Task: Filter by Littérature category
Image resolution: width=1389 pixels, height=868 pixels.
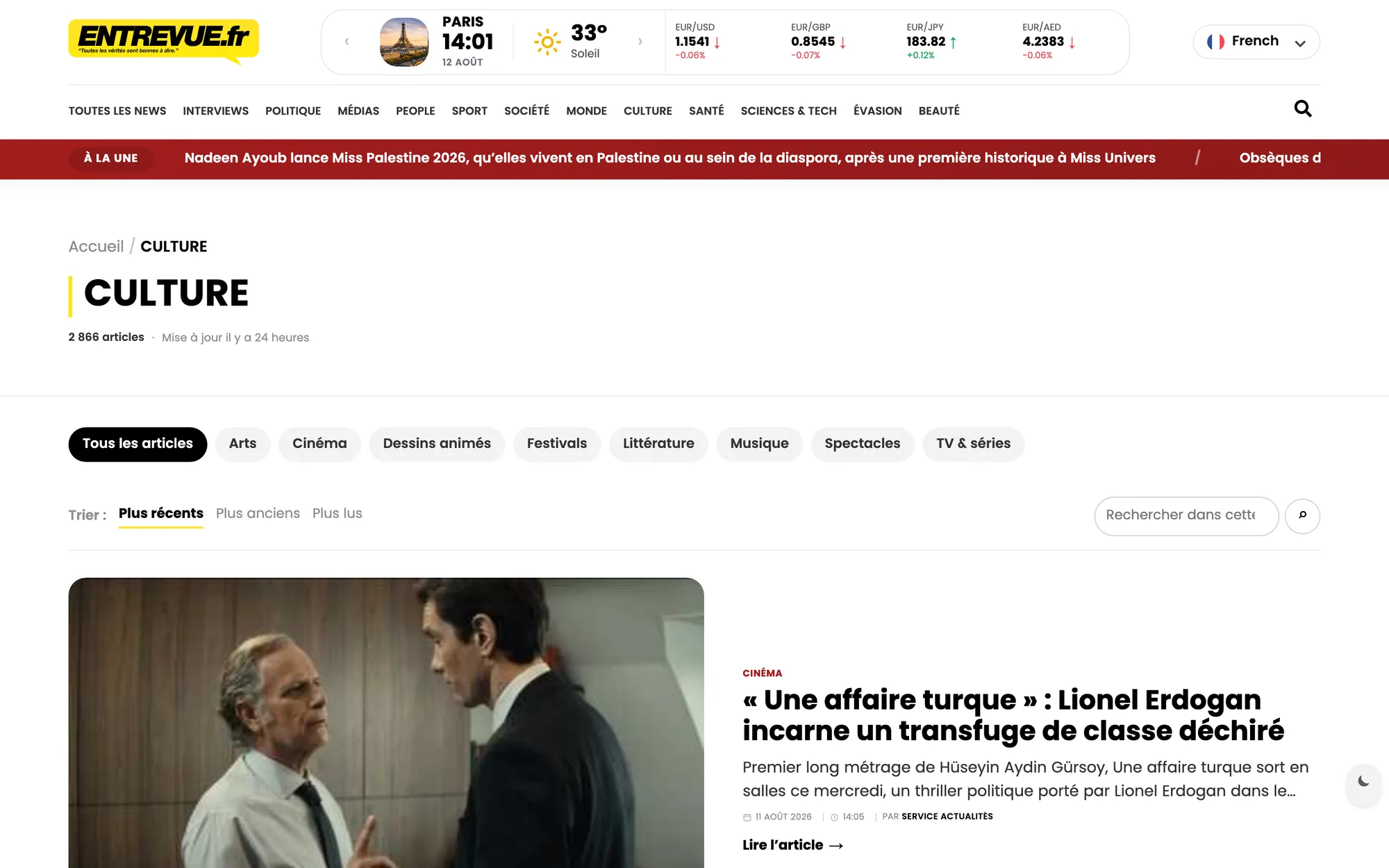Action: click(x=658, y=444)
